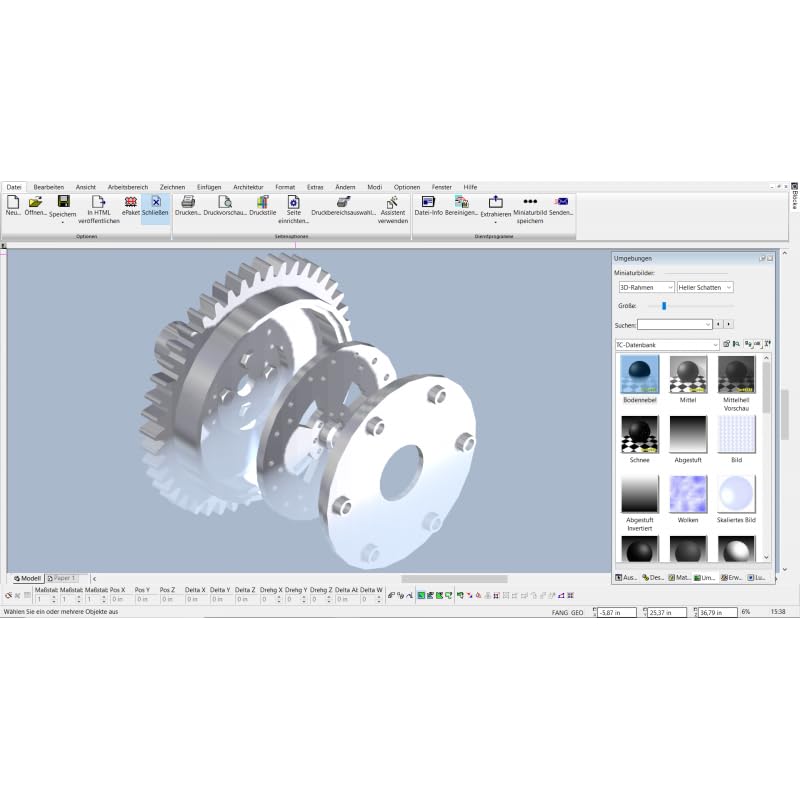Send drawing via Senden icon
Image resolution: width=800 pixels, height=800 pixels.
[561, 202]
